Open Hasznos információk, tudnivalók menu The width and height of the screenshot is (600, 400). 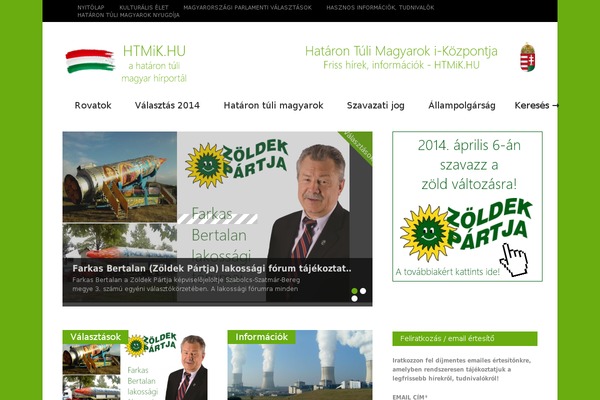pos(380,8)
